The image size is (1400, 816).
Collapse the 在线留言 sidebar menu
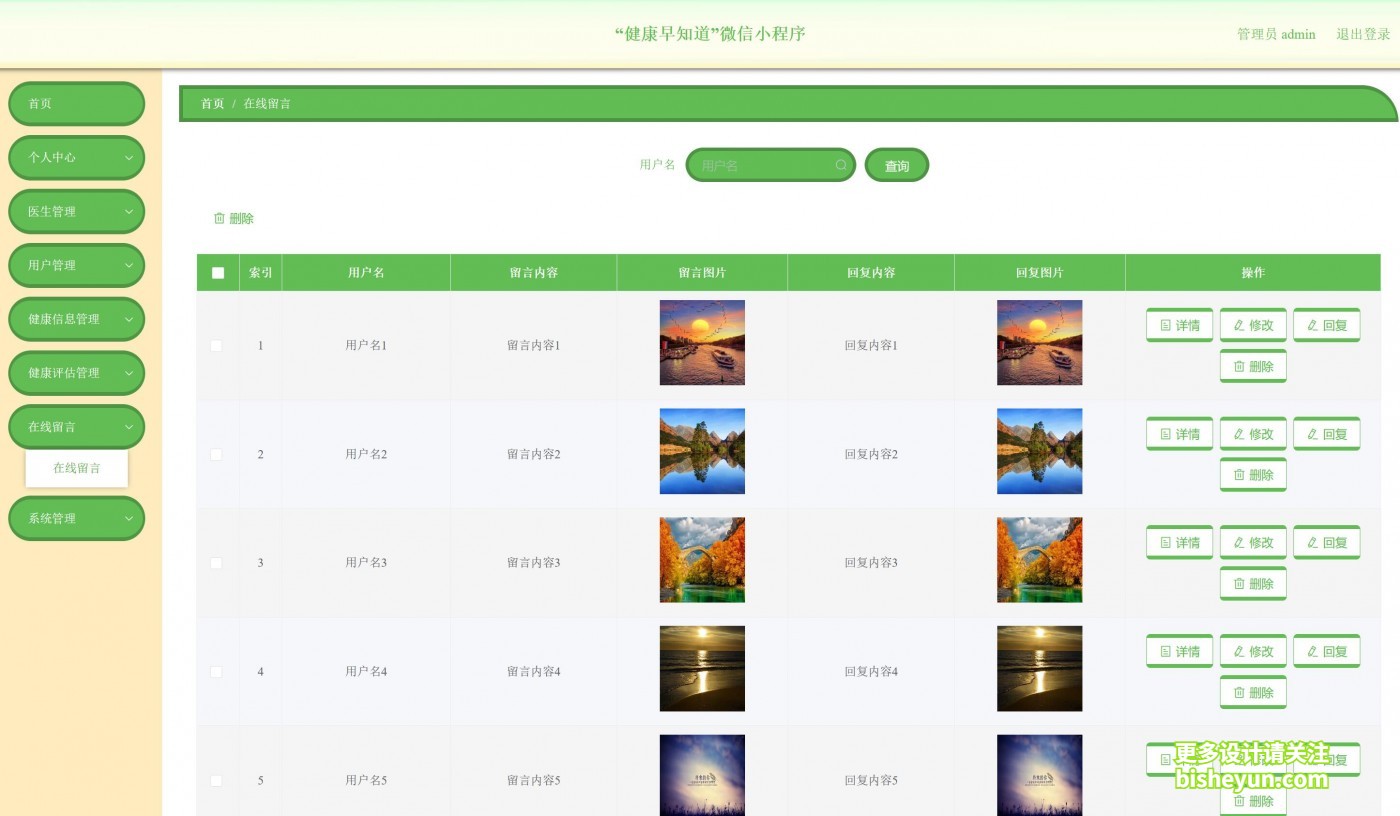point(76,426)
